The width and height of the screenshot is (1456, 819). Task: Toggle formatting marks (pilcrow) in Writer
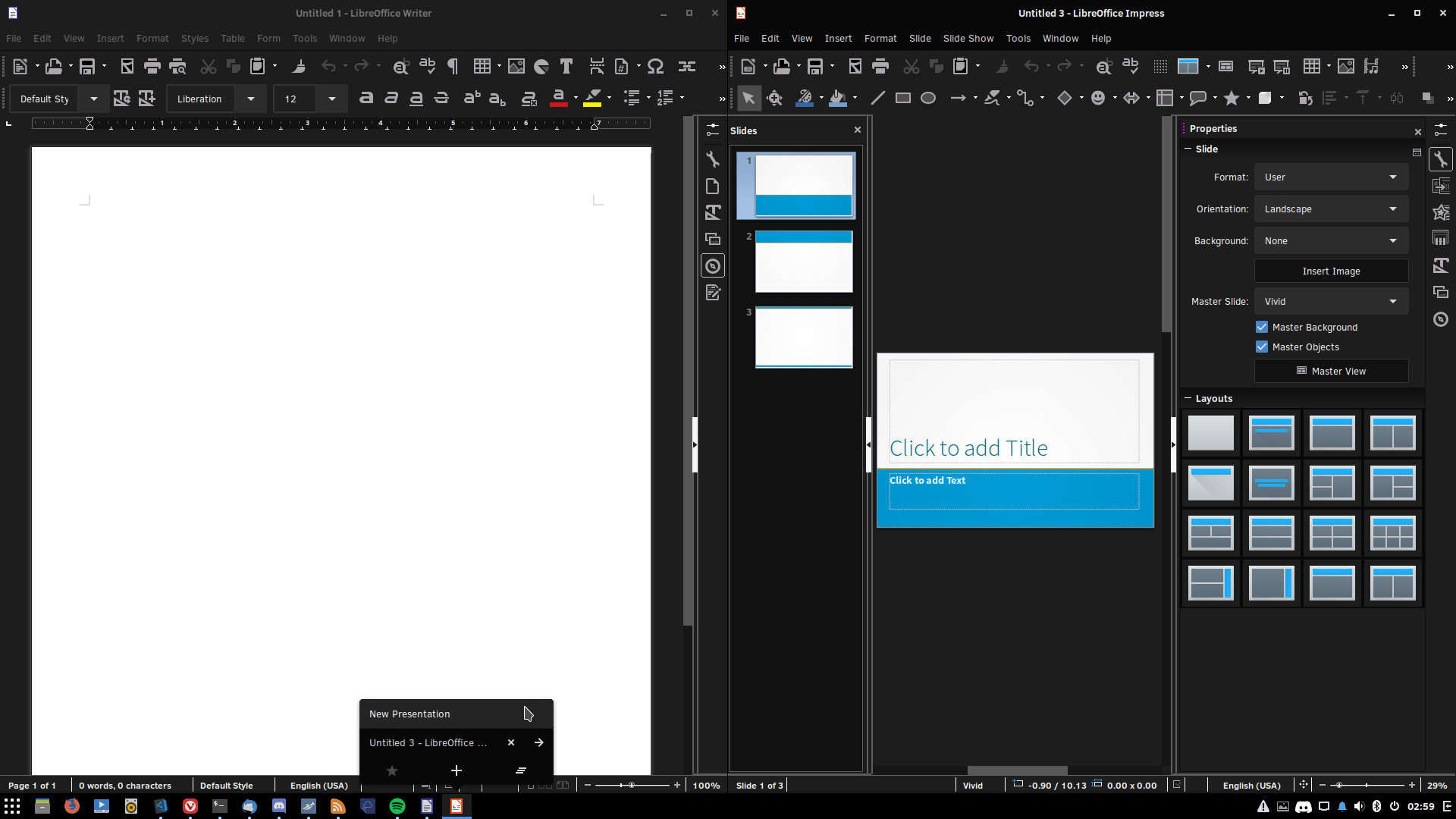[x=453, y=67]
